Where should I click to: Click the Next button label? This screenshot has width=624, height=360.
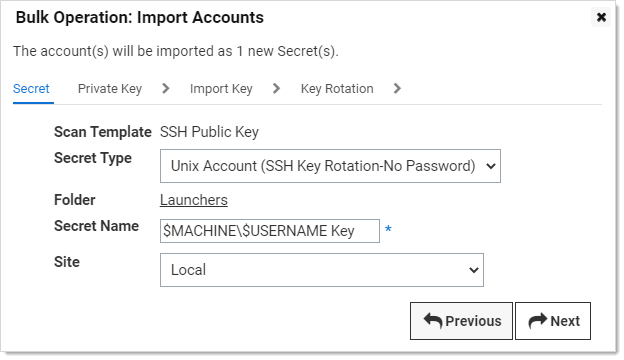click(565, 321)
